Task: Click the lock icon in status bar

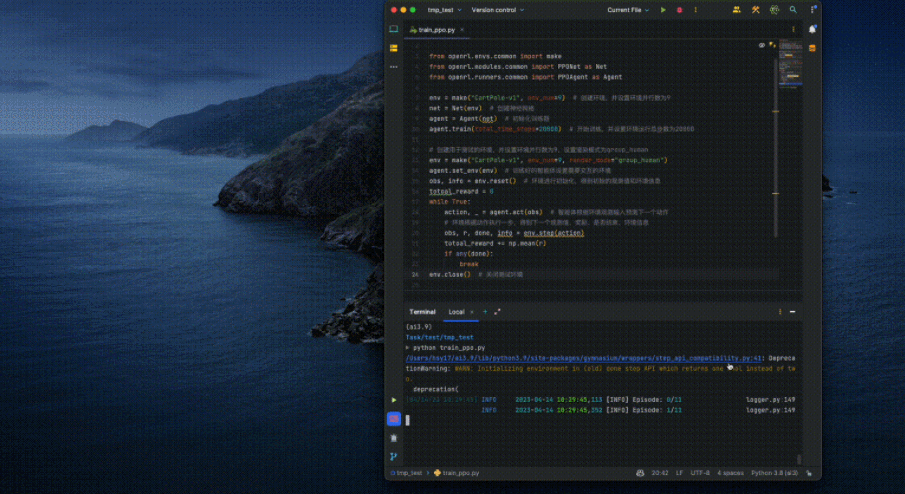Action: (809, 473)
